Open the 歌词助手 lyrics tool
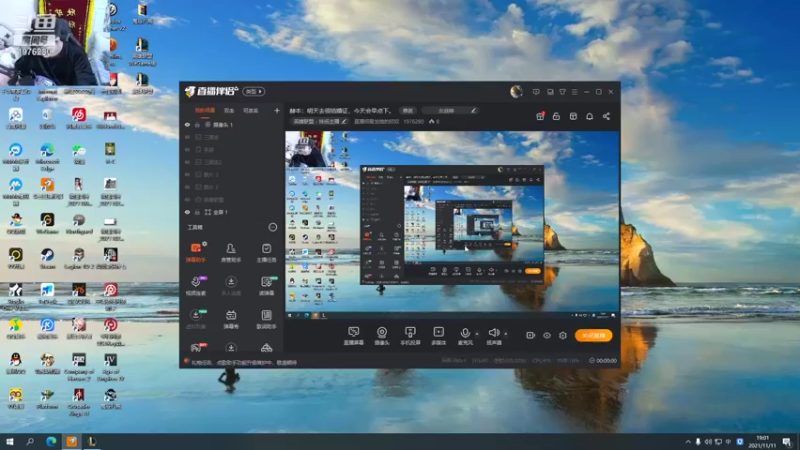 pyautogui.click(x=266, y=319)
